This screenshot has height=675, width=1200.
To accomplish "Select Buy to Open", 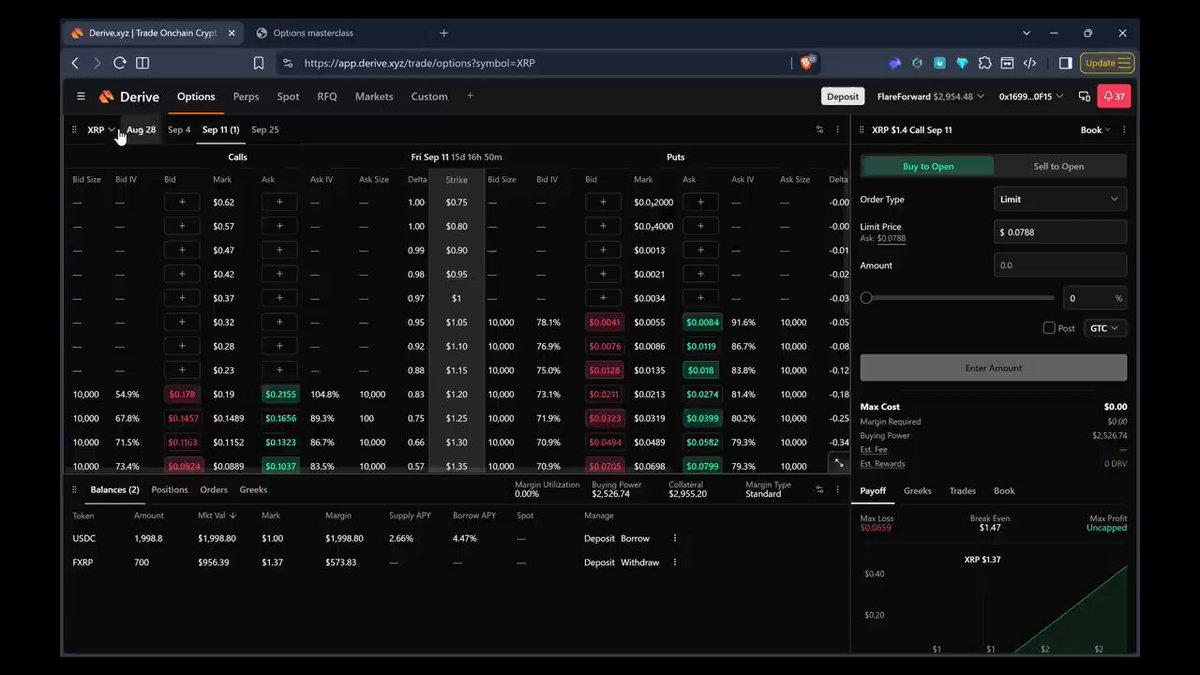I will pyautogui.click(x=928, y=167).
